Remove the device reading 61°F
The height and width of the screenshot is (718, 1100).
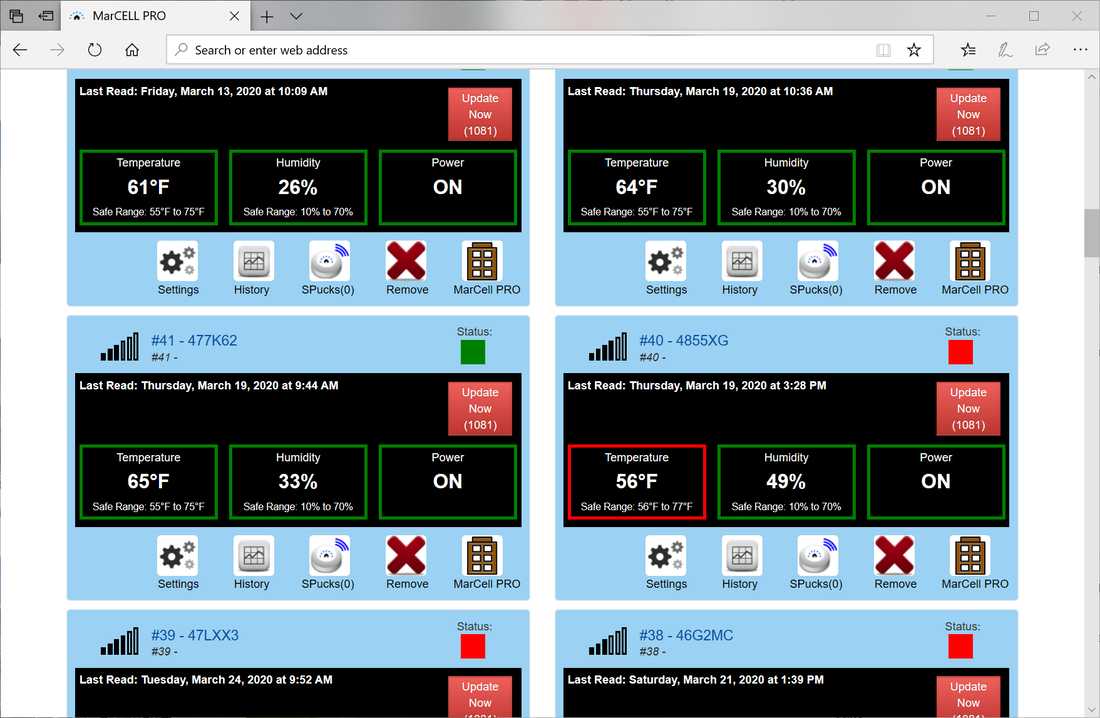coord(406,269)
